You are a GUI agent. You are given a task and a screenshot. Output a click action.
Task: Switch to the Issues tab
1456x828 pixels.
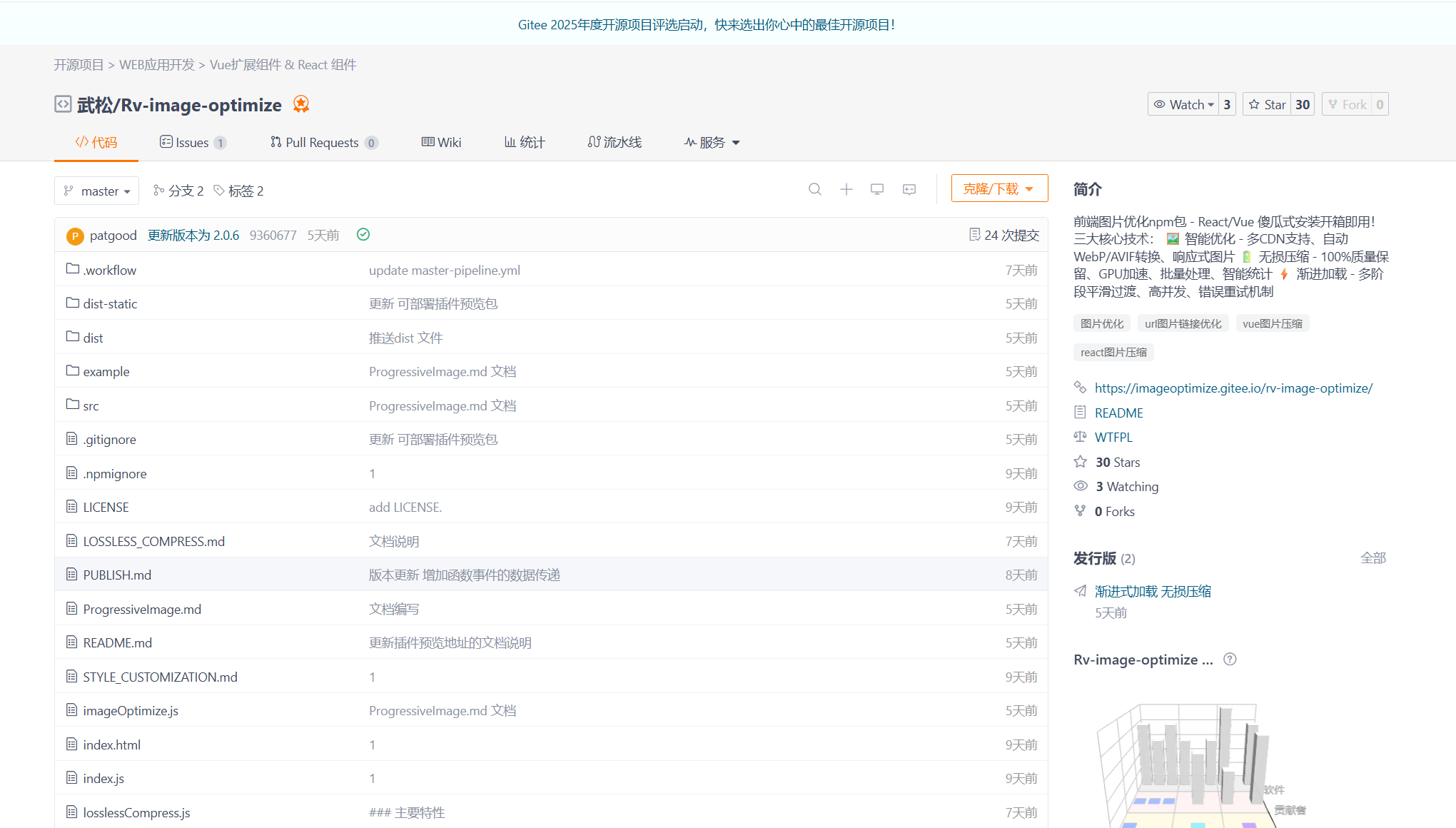coord(192,142)
